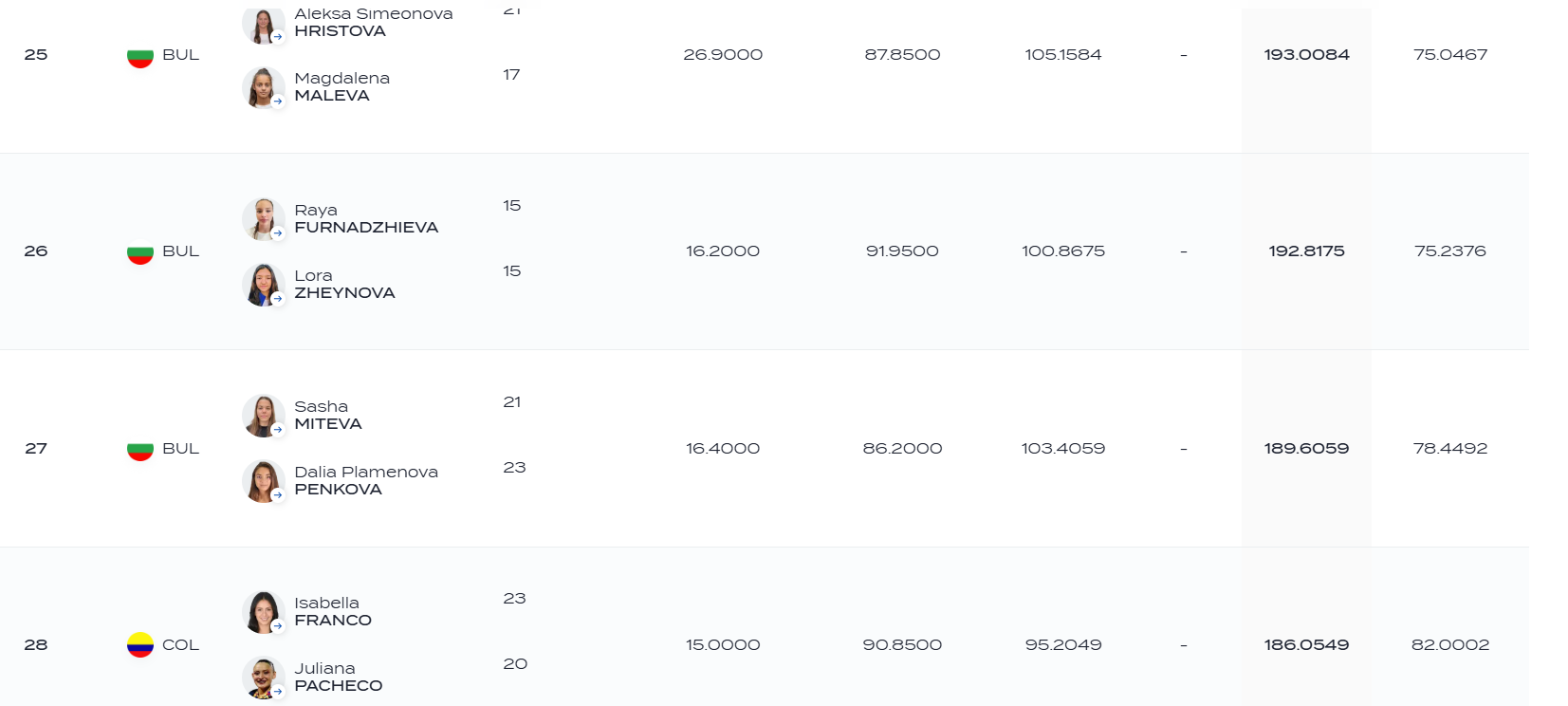Click the Bulgaria flag icon in rank 27
Image resolution: width=1568 pixels, height=706 pixels.
(140, 449)
